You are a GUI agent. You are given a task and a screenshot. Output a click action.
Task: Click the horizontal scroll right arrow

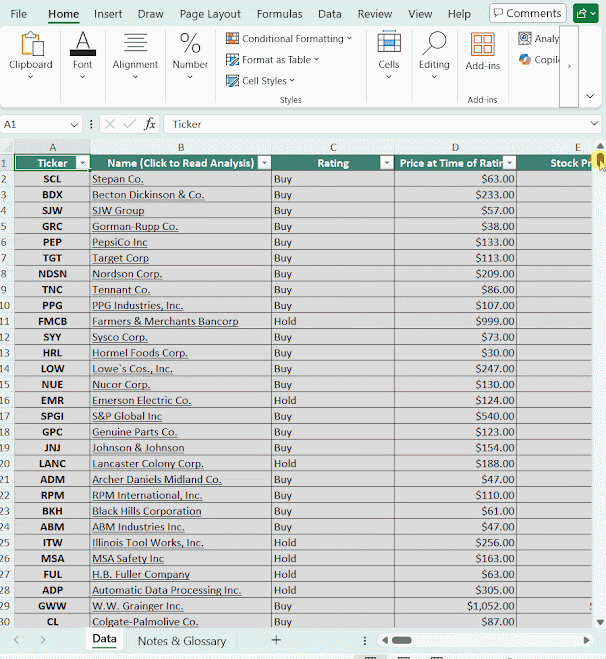coord(586,641)
